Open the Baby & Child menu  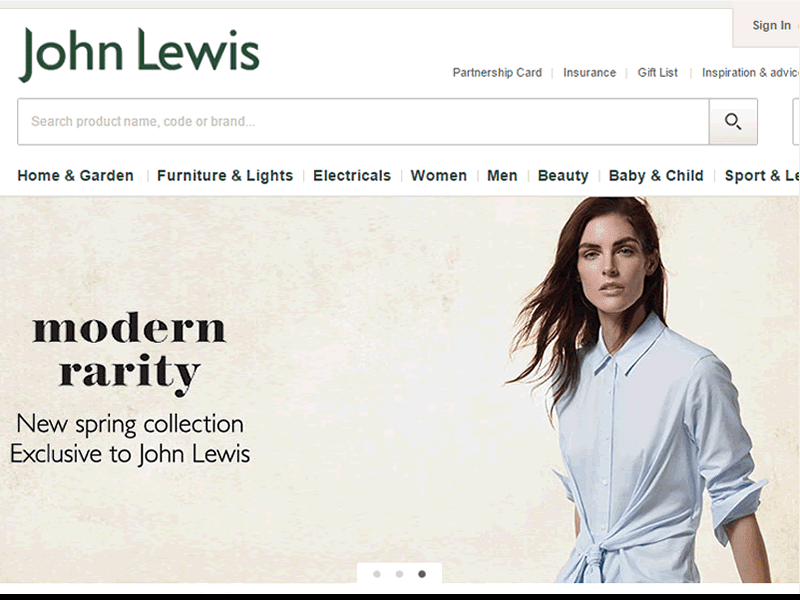coord(656,176)
